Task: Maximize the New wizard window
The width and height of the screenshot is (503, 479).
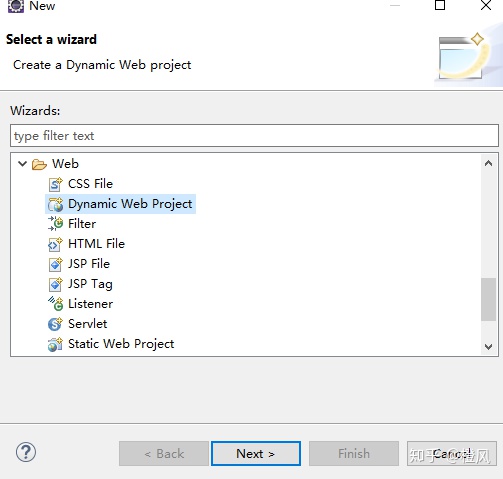Action: tap(440, 5)
